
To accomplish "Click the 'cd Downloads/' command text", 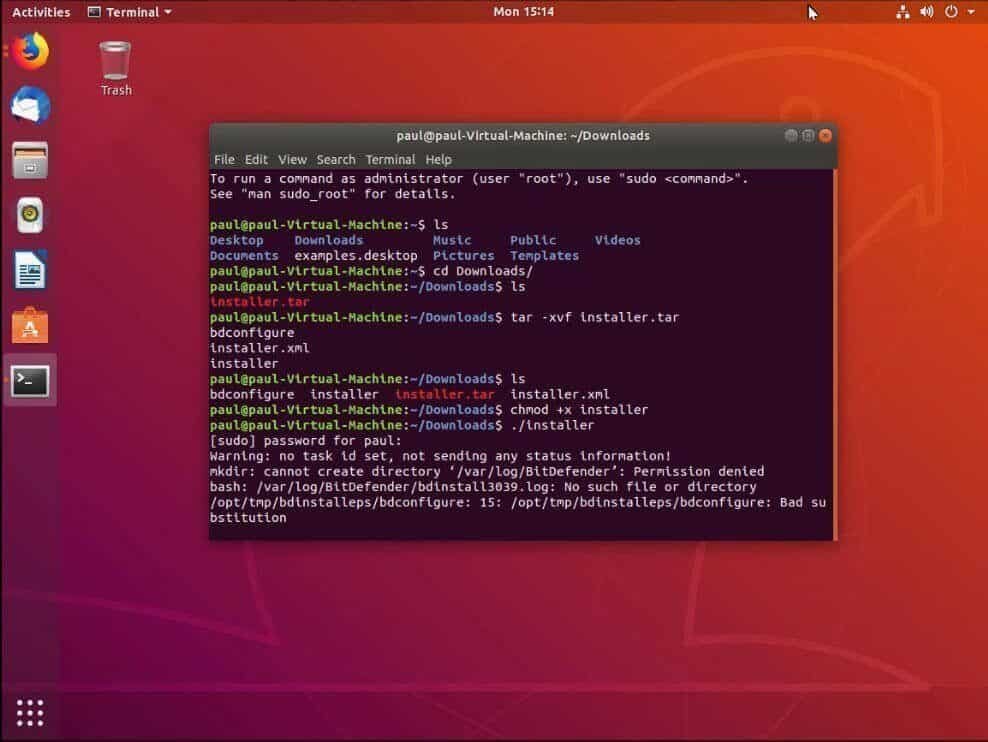I will point(483,271).
